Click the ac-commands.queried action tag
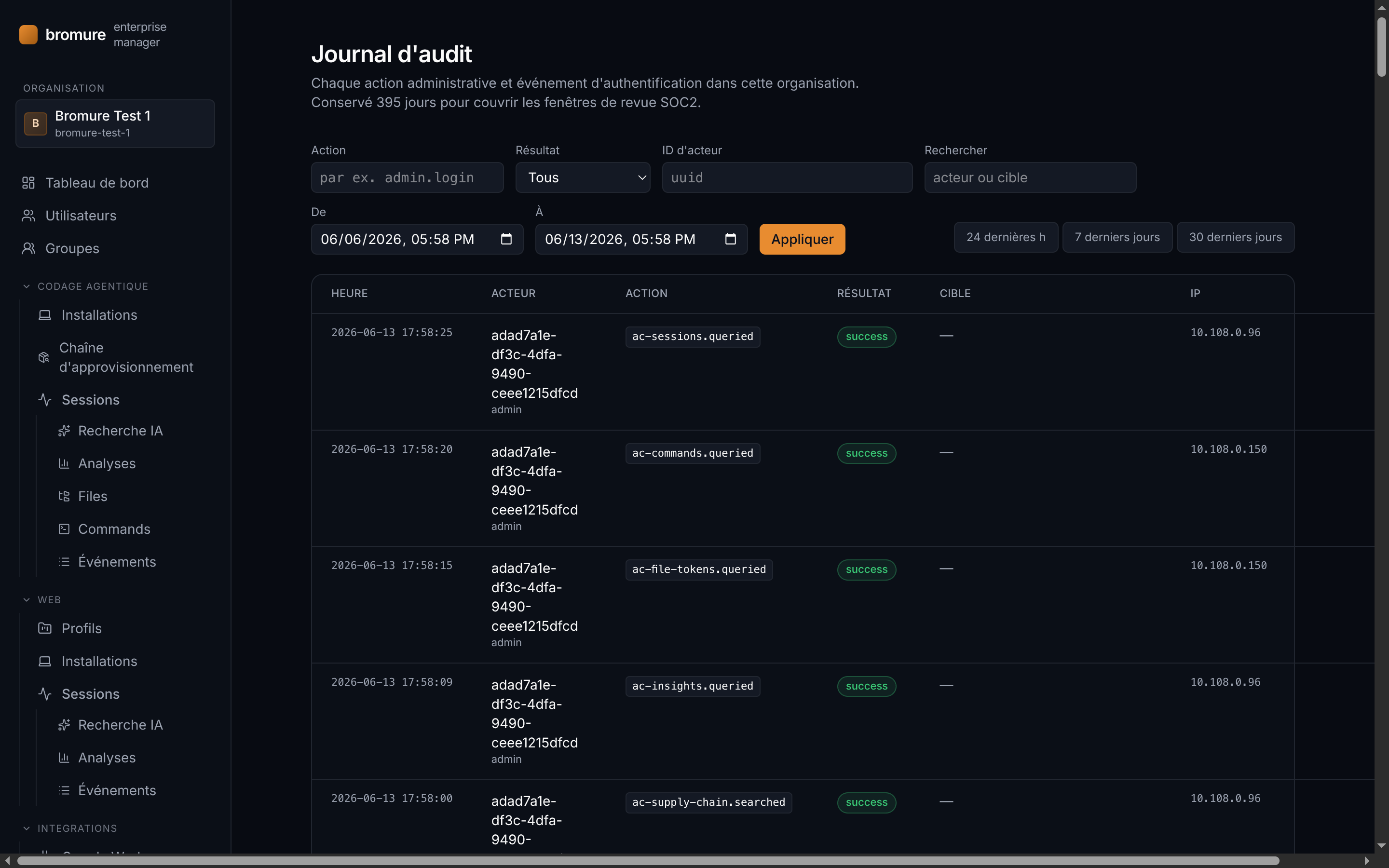Screen dimensions: 1389x868 click(692, 453)
